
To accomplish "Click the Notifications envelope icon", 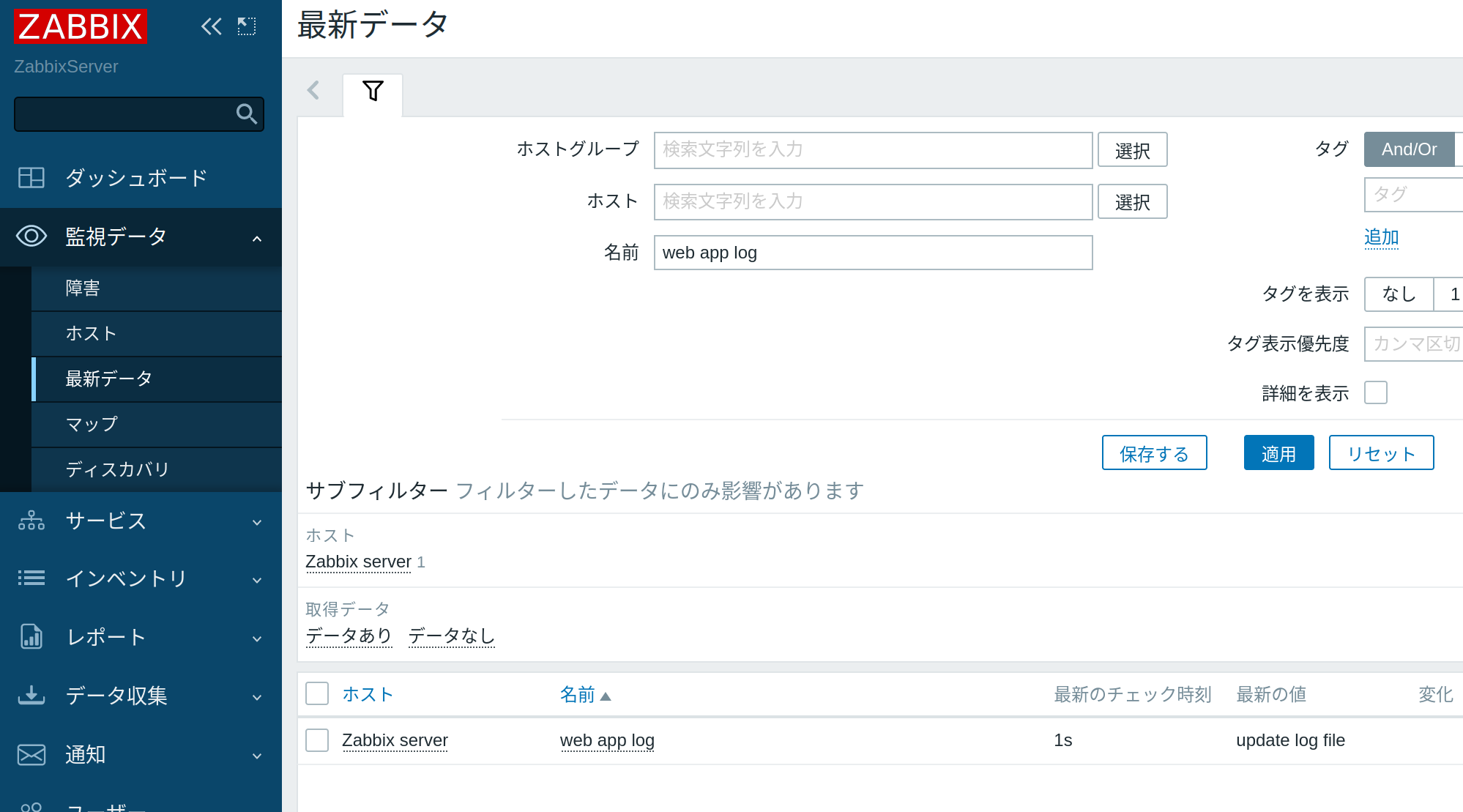I will tap(31, 754).
